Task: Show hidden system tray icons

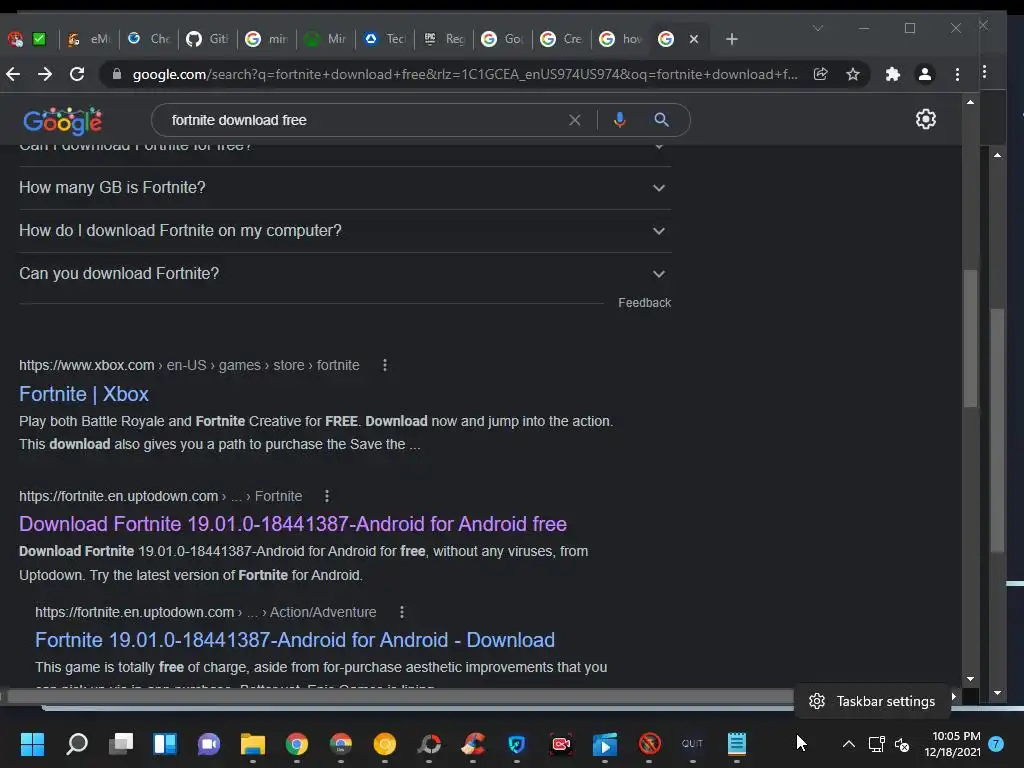Action: coord(848,744)
